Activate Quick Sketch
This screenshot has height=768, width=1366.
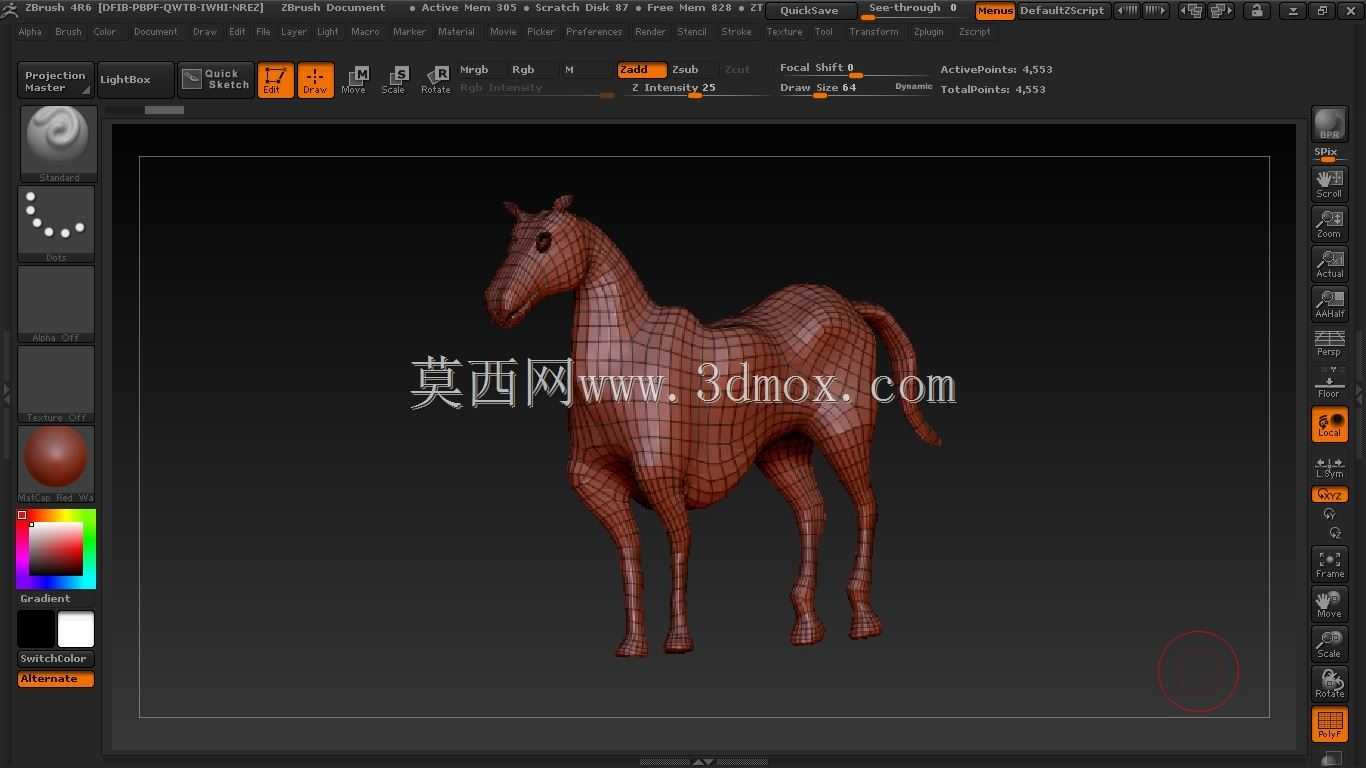click(x=216, y=80)
